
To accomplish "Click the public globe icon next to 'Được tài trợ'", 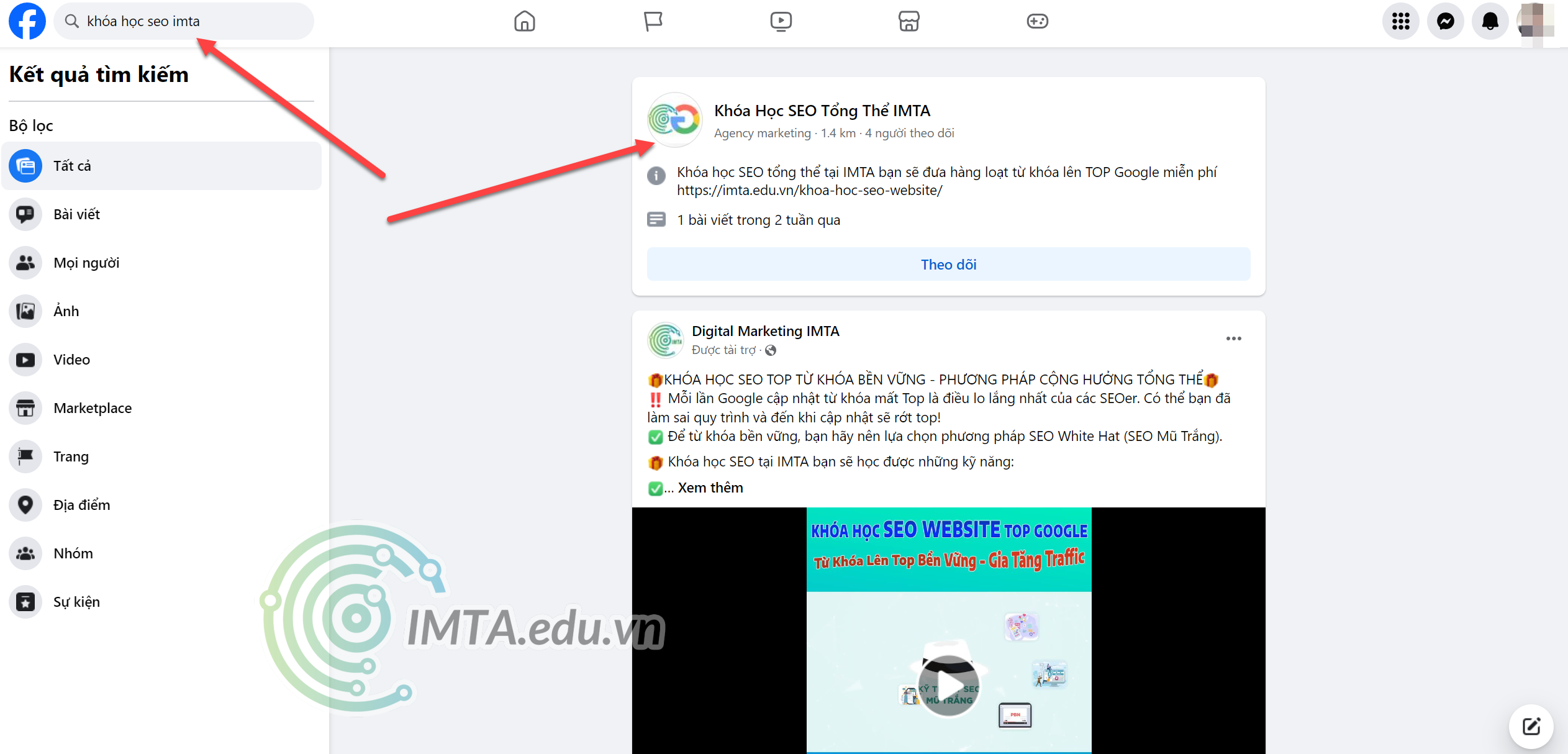I will click(771, 350).
